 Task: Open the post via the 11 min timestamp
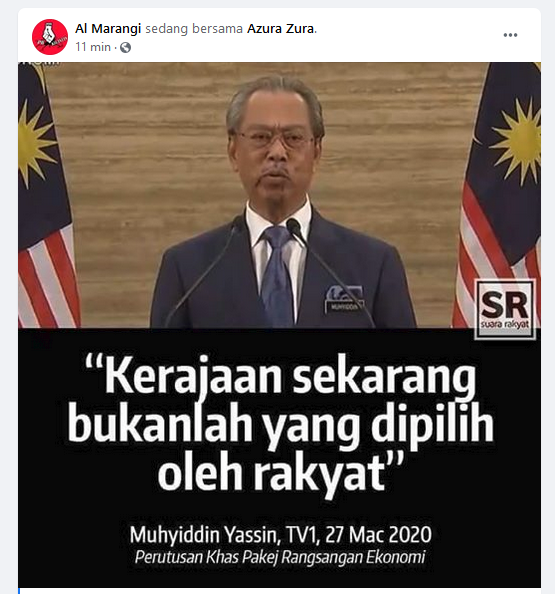click(93, 47)
